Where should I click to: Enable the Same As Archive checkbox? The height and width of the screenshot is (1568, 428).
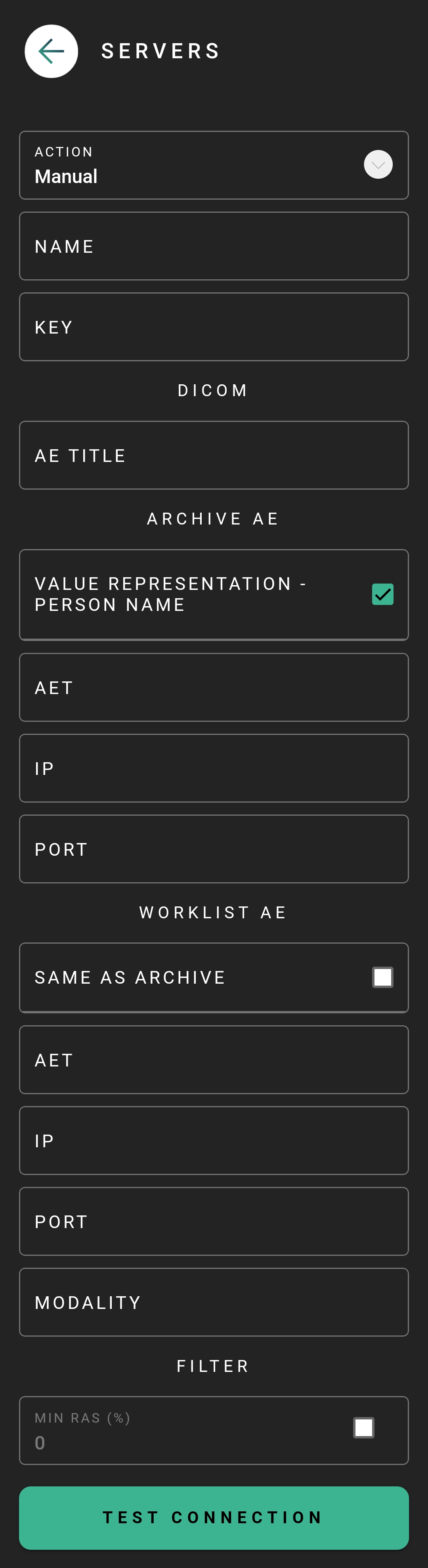click(x=382, y=977)
